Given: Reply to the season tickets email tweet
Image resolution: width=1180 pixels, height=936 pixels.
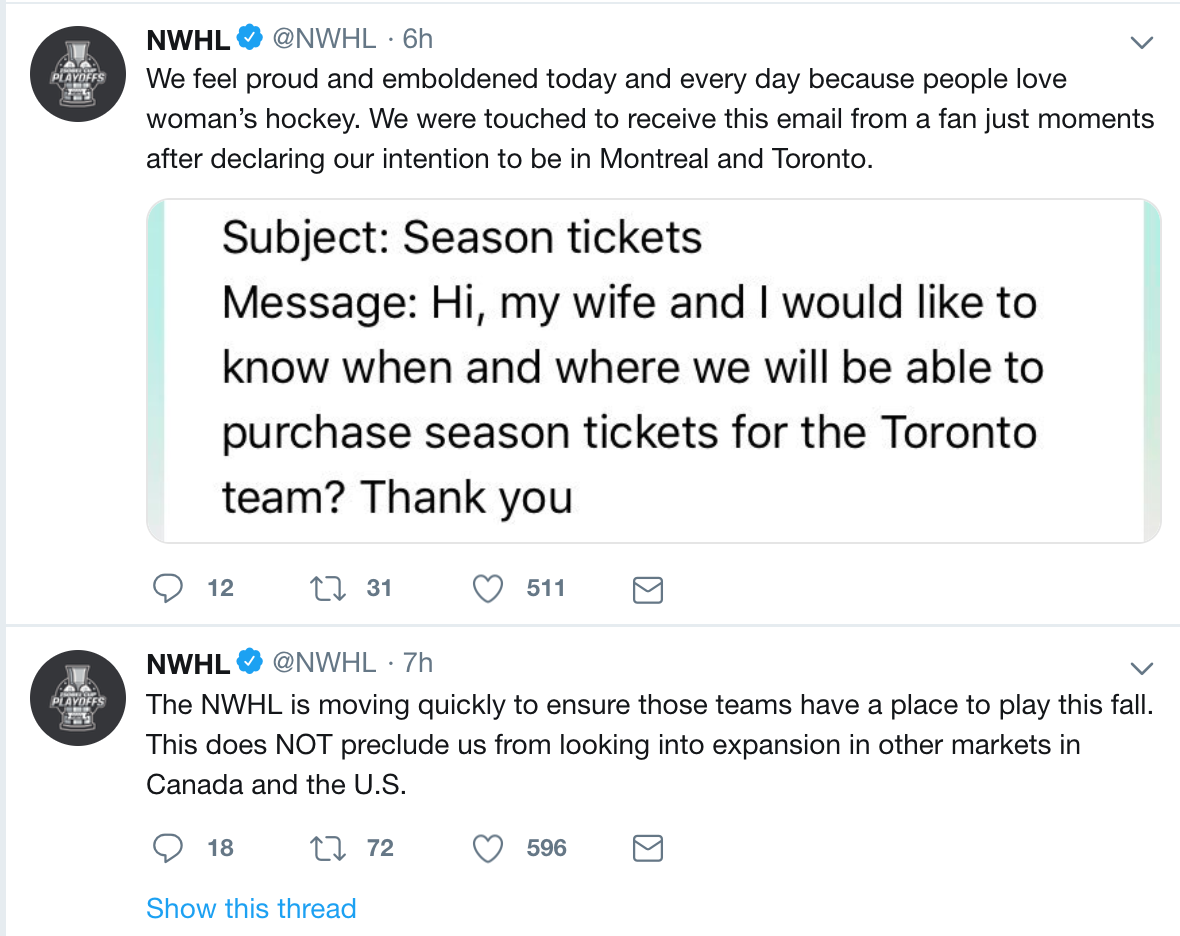Looking at the screenshot, I should click(x=166, y=589).
